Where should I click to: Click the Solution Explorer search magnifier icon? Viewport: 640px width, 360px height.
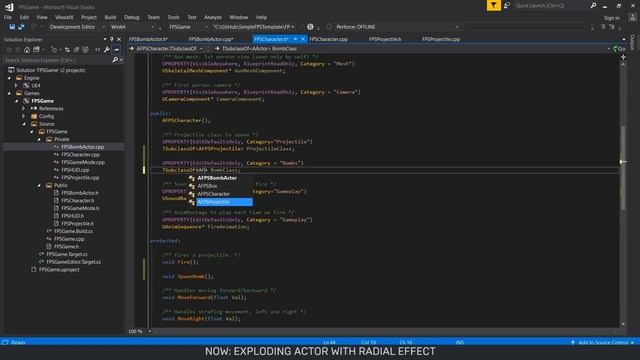click(x=115, y=60)
